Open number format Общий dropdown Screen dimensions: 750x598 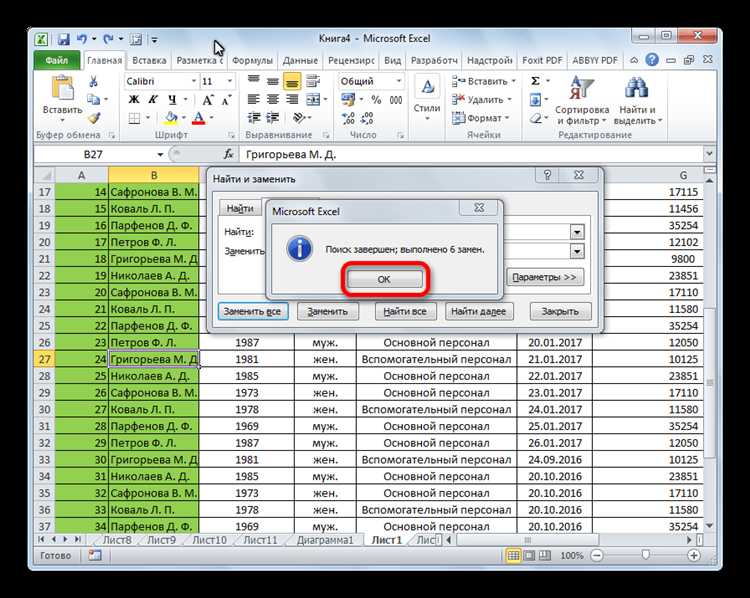click(x=399, y=81)
